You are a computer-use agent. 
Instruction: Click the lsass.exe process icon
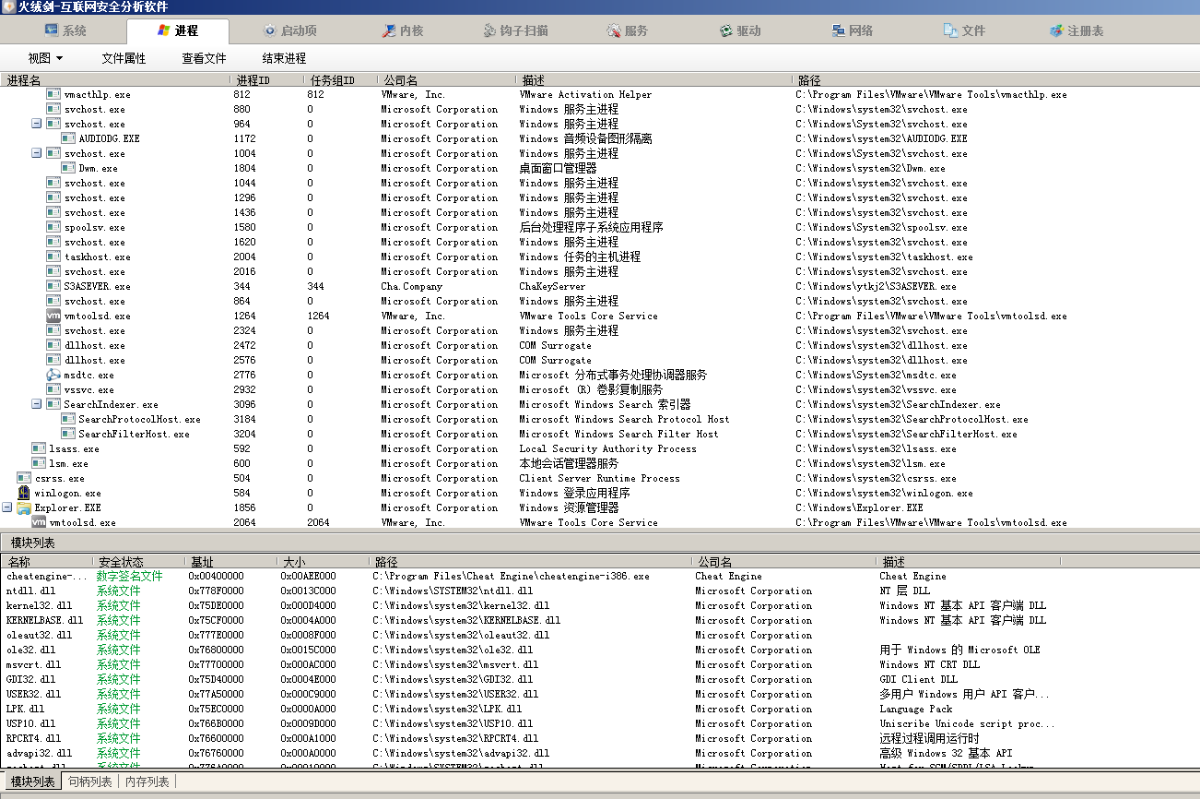38,449
